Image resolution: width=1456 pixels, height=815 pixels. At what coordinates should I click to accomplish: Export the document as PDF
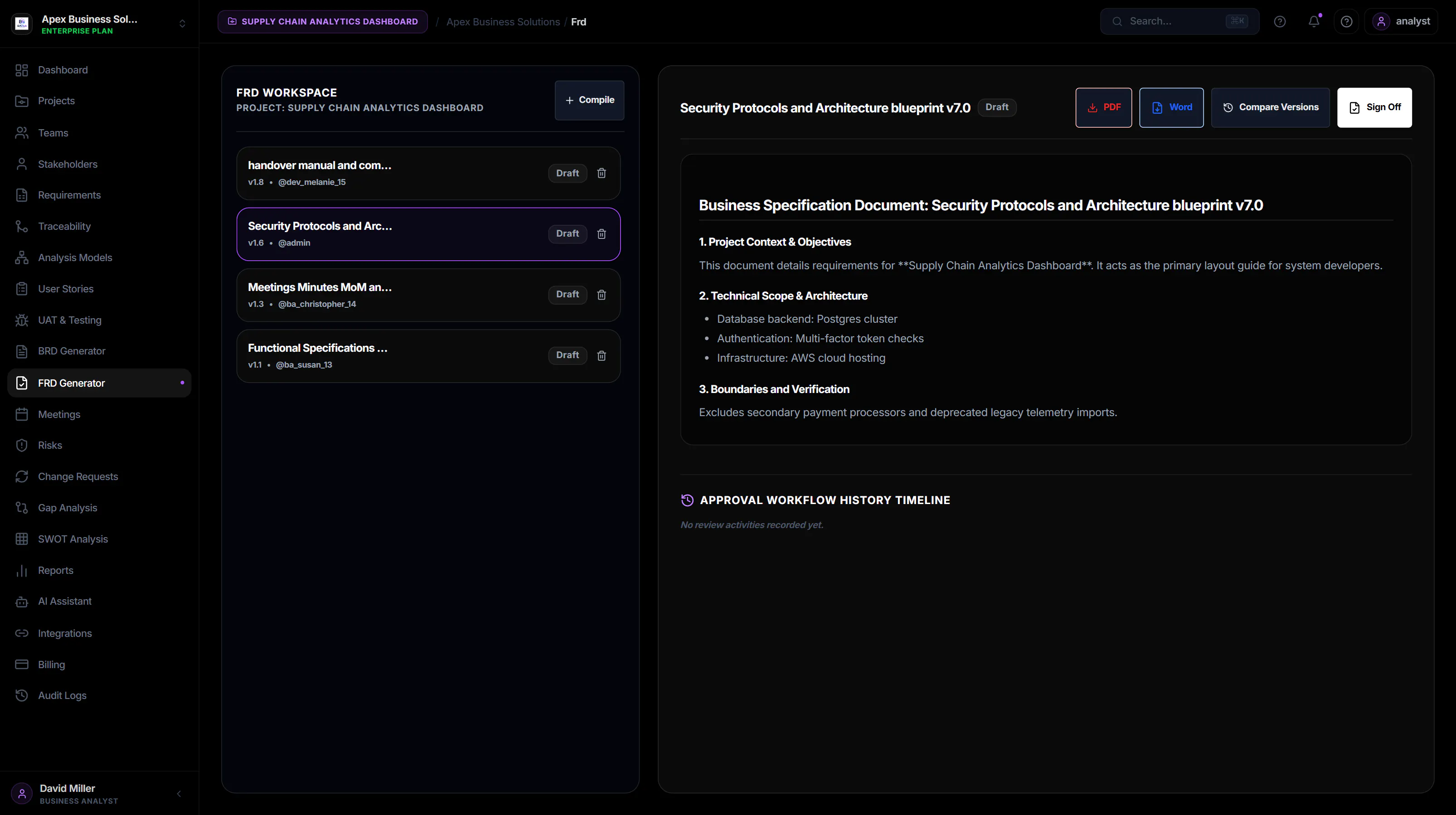1103,107
